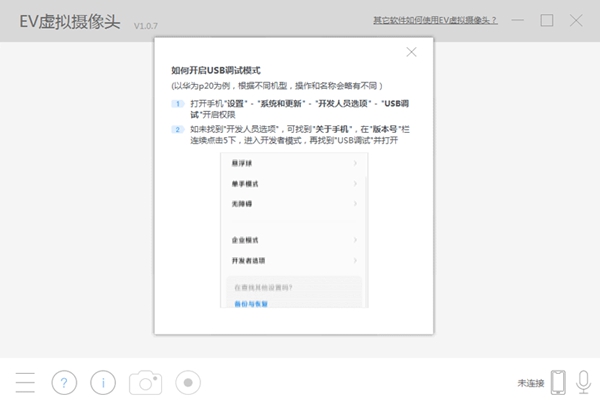Open the hamburger menu at bottom left
The height and width of the screenshot is (400, 600).
click(25, 382)
